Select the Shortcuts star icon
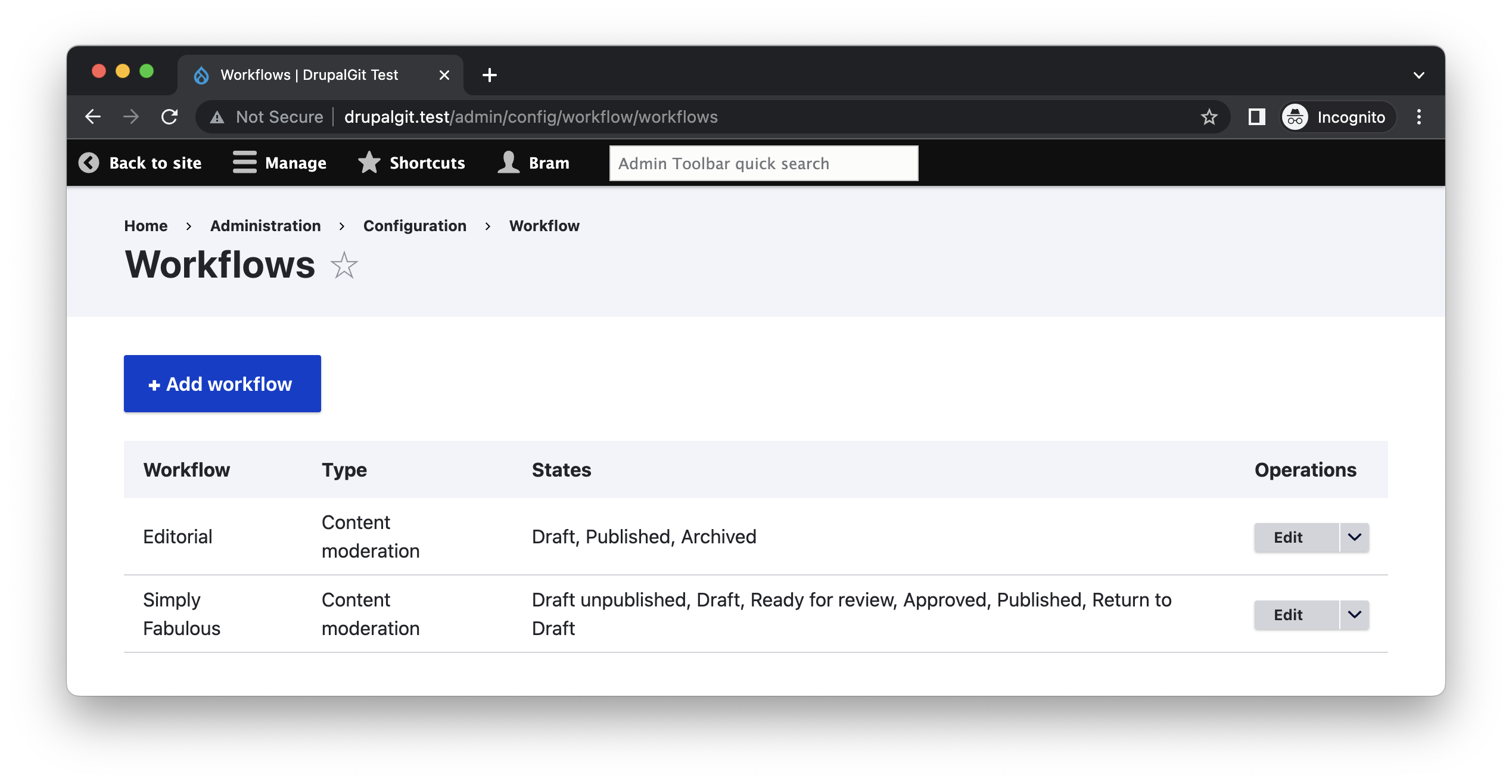This screenshot has height=784, width=1512. tap(369, 163)
